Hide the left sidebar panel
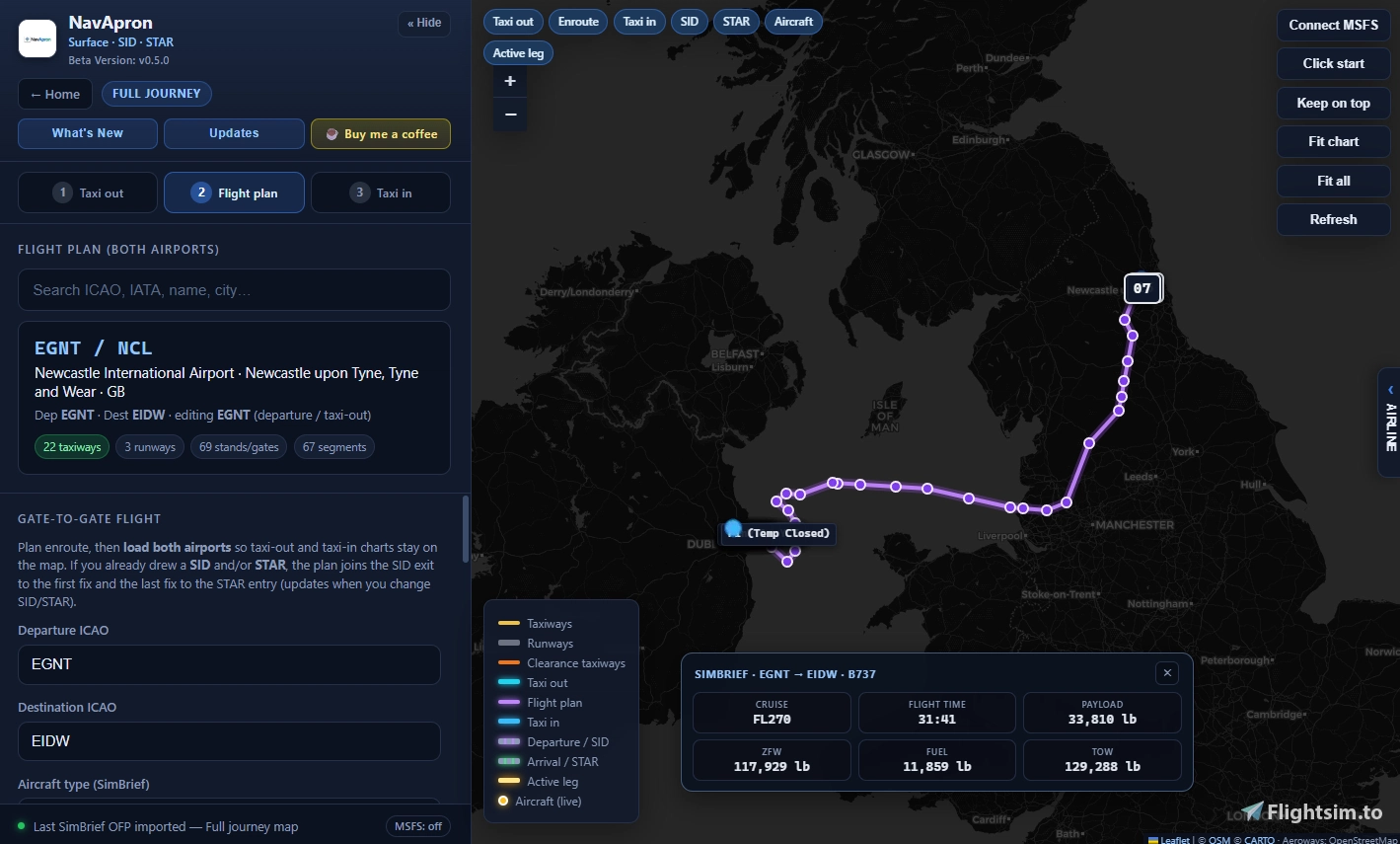The height and width of the screenshot is (844, 1400). click(424, 23)
